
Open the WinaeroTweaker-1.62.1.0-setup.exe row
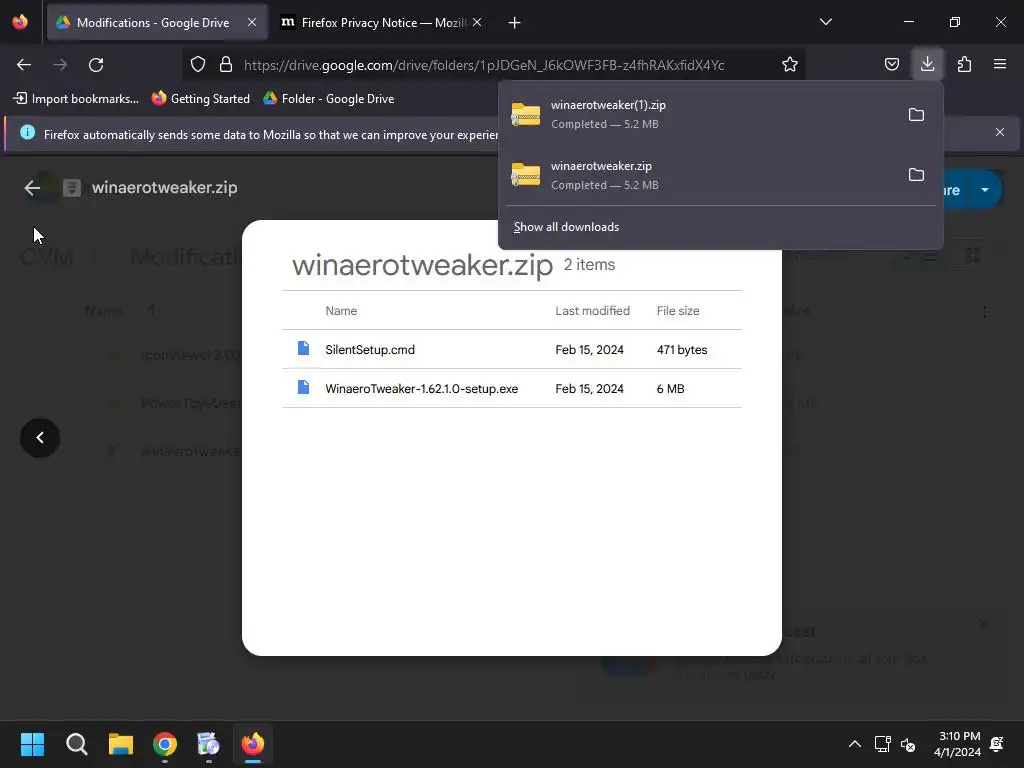tap(511, 389)
